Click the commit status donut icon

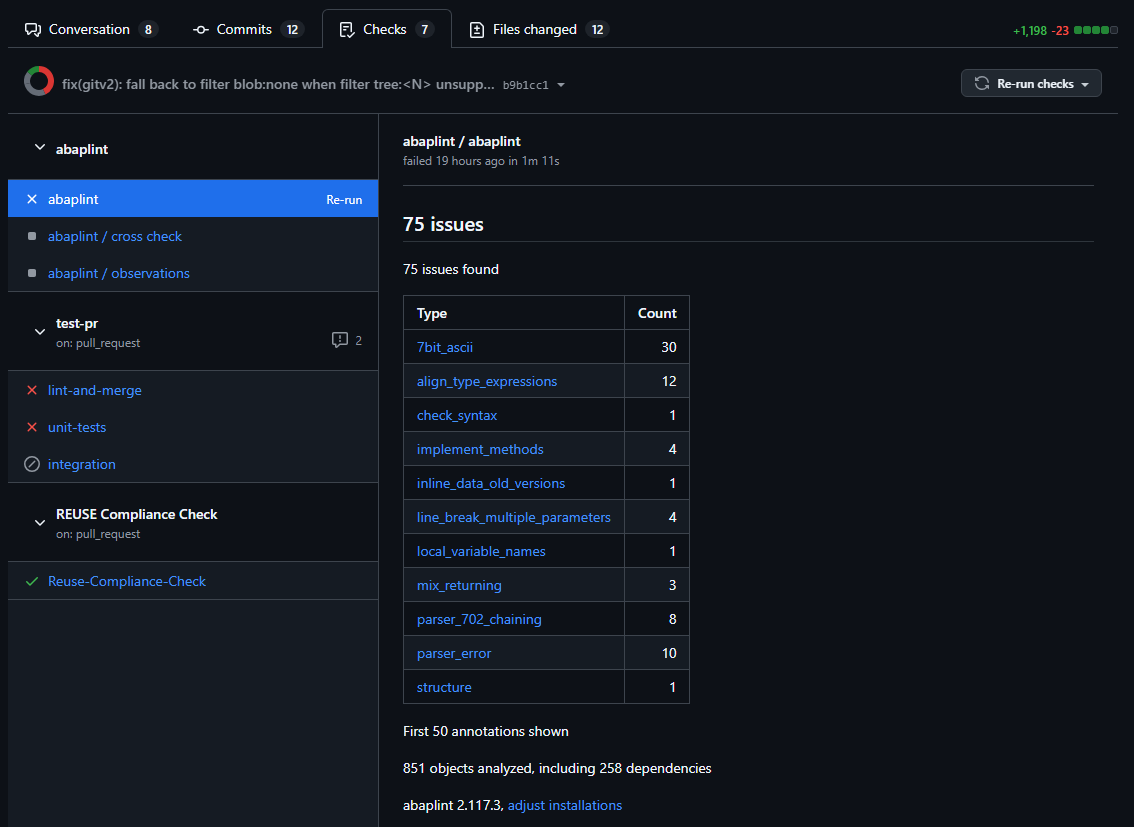[39, 81]
